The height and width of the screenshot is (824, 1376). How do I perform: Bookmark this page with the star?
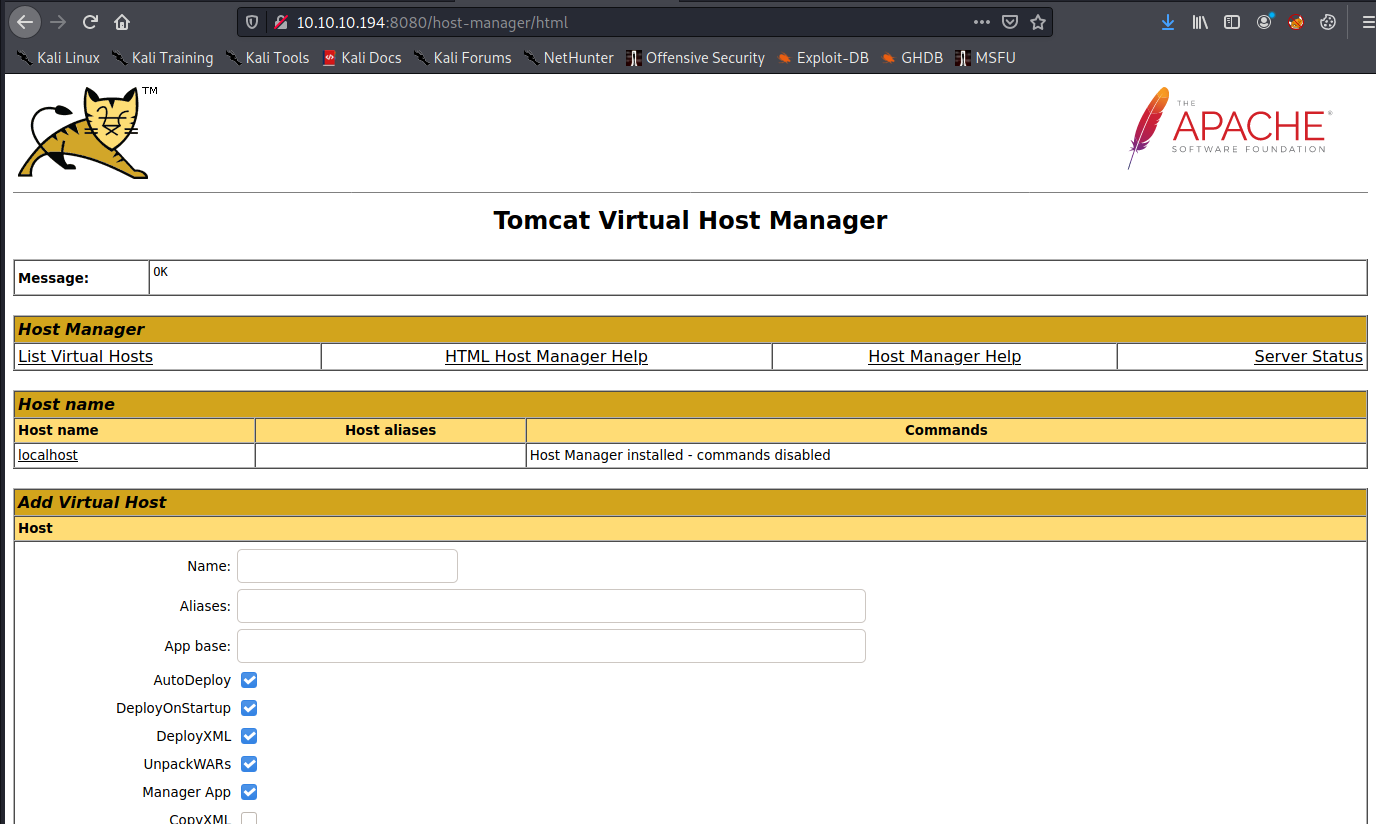click(x=1038, y=21)
